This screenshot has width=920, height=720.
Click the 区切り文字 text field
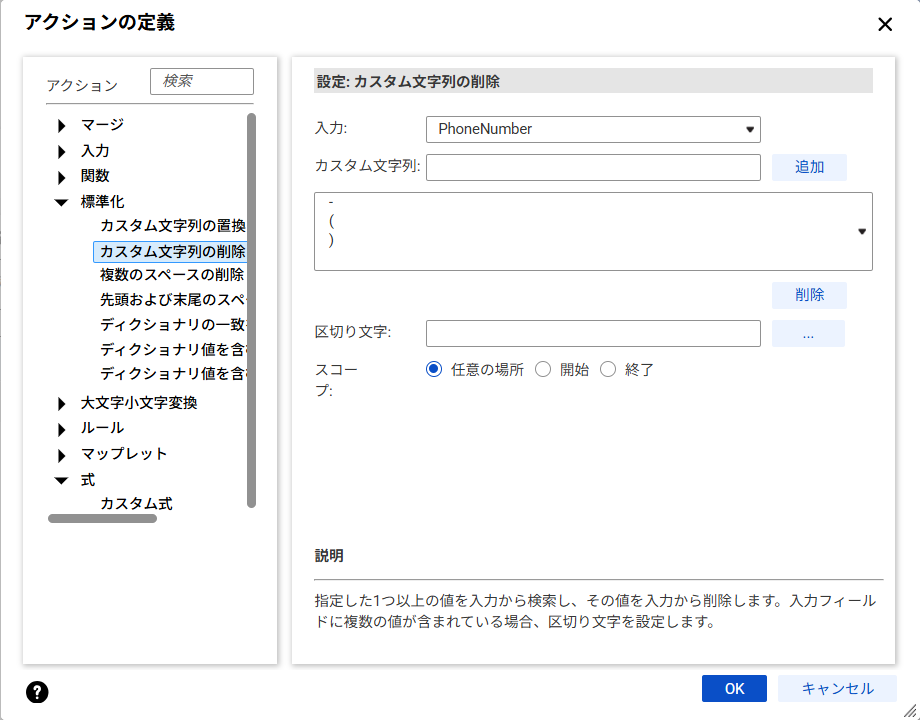593,333
